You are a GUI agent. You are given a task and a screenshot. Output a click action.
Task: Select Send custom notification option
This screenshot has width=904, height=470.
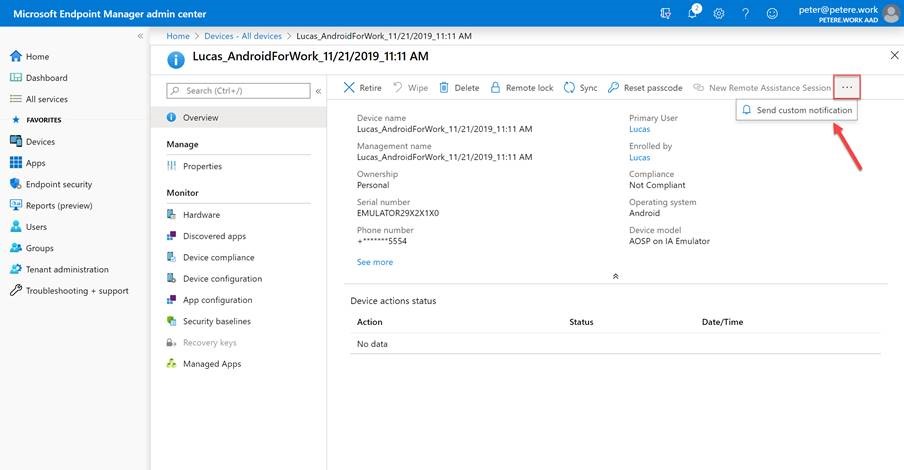pos(804,110)
